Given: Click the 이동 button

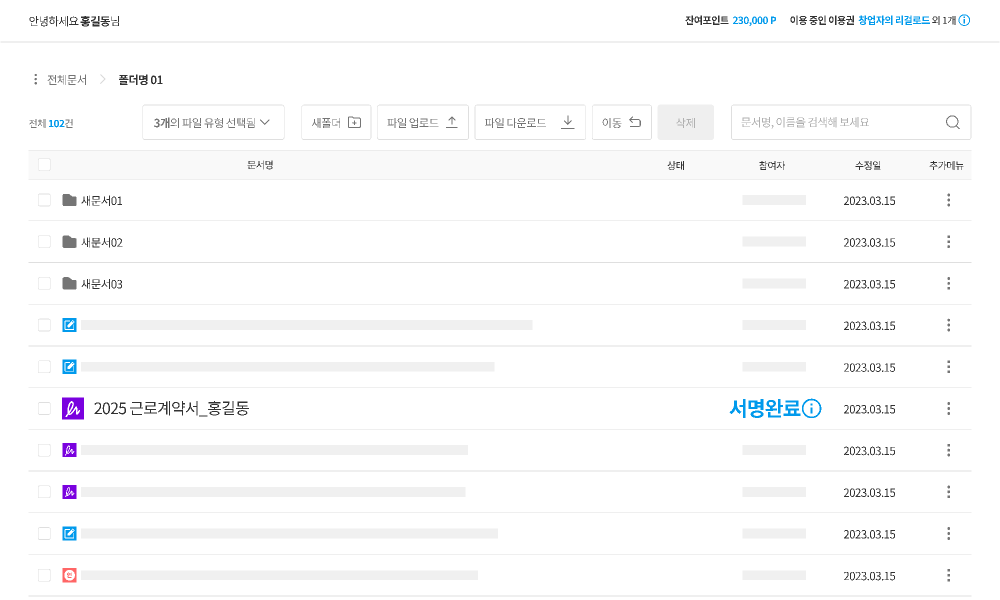Looking at the screenshot, I should pos(622,122).
